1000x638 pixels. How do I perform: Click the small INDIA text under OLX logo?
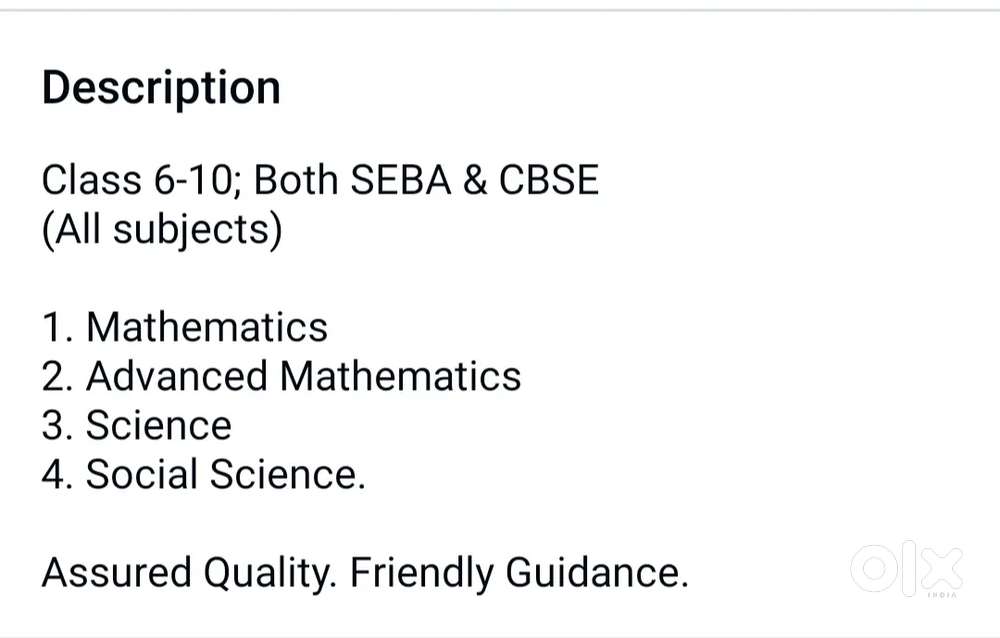tap(942, 596)
